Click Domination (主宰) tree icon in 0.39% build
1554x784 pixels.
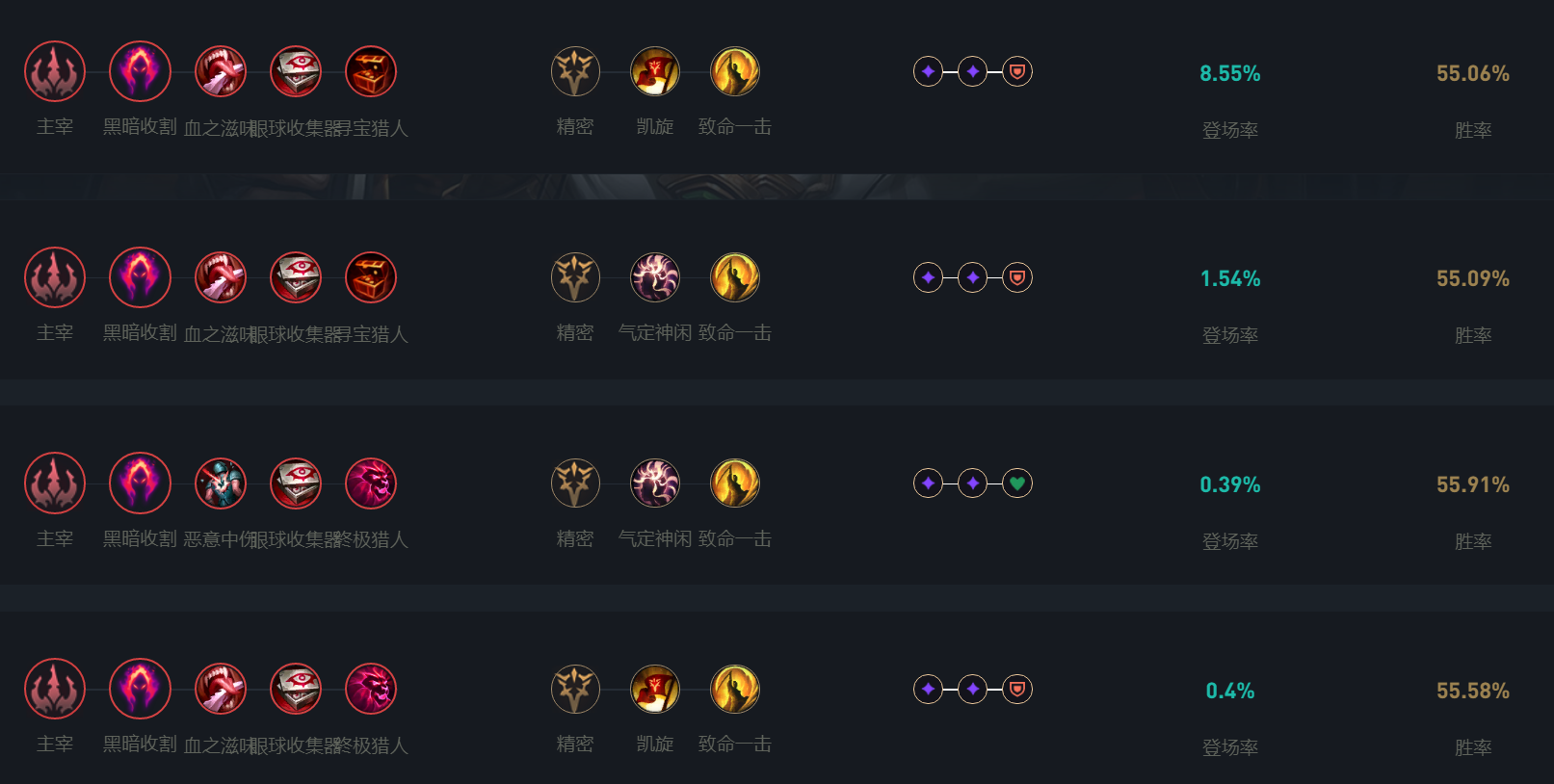click(55, 483)
